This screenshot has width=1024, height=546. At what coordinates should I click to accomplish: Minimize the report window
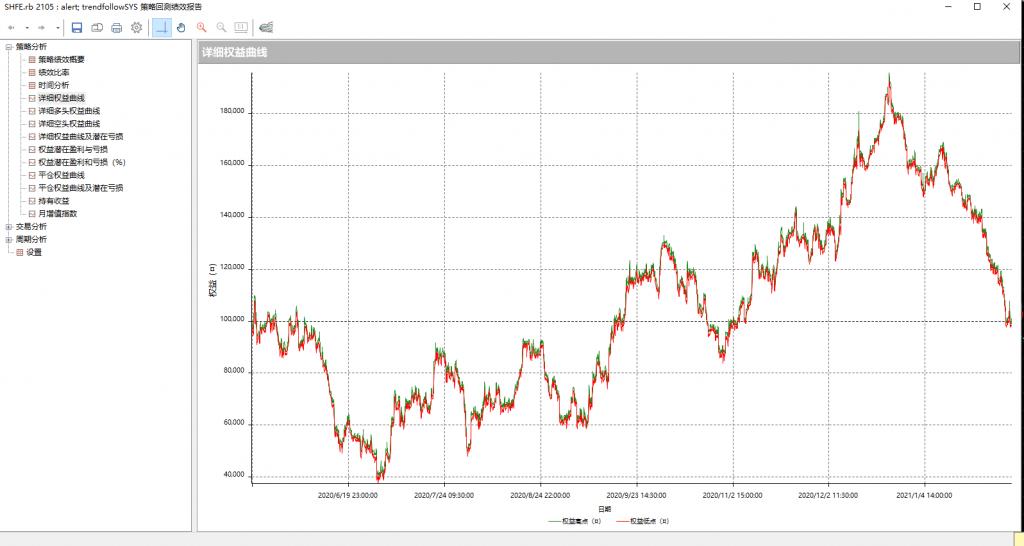pos(948,7)
